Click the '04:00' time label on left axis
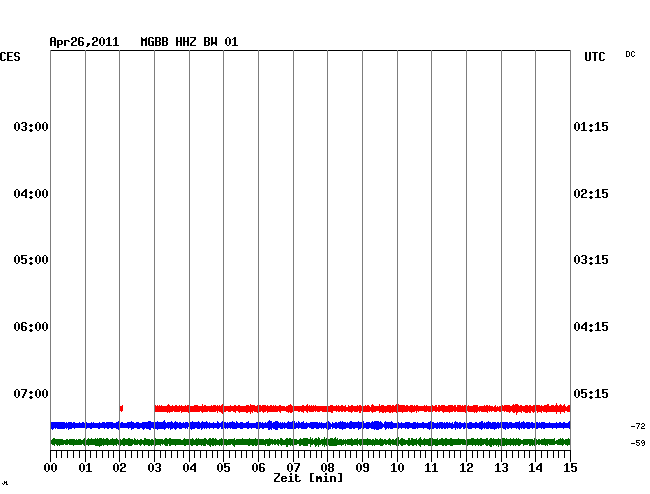This screenshot has width=650, height=494. [x=31, y=194]
